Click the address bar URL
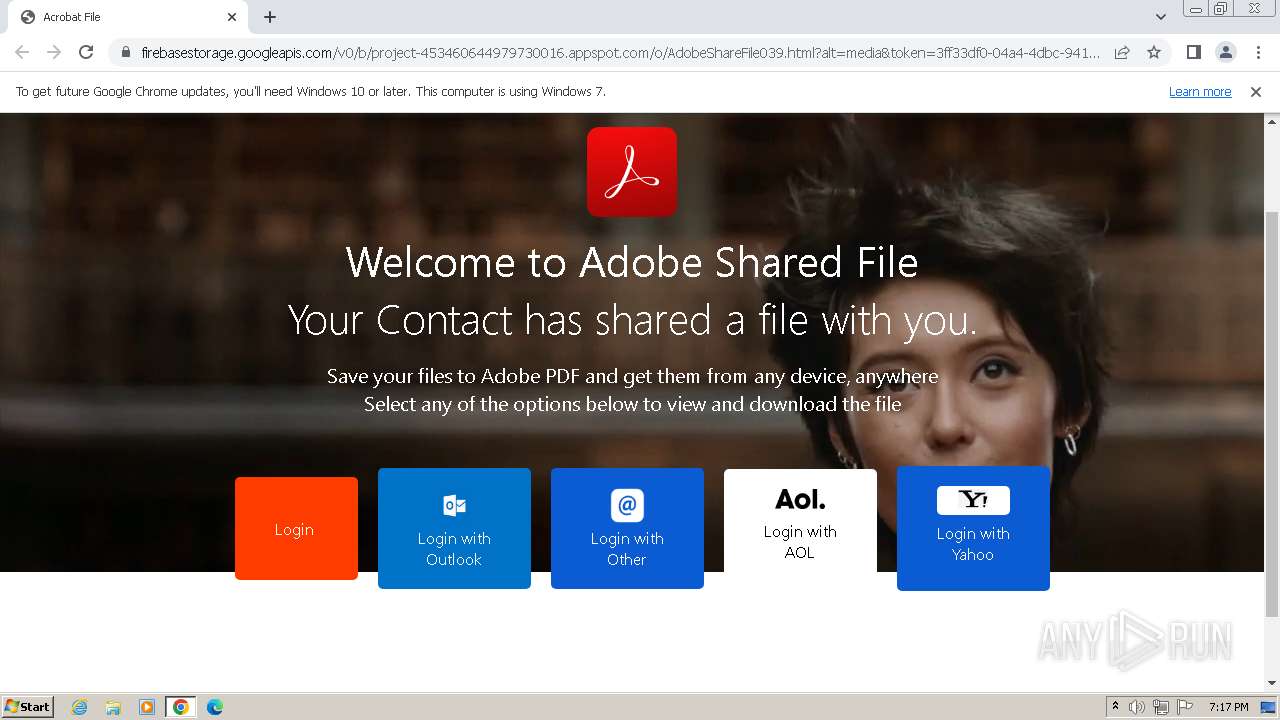This screenshot has width=1280, height=720. click(620, 52)
